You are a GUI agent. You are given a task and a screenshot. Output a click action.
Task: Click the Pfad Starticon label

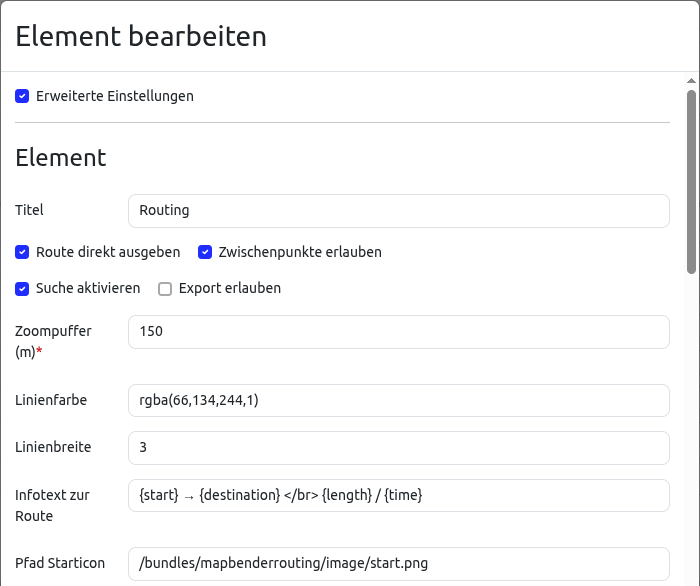(x=60, y=563)
